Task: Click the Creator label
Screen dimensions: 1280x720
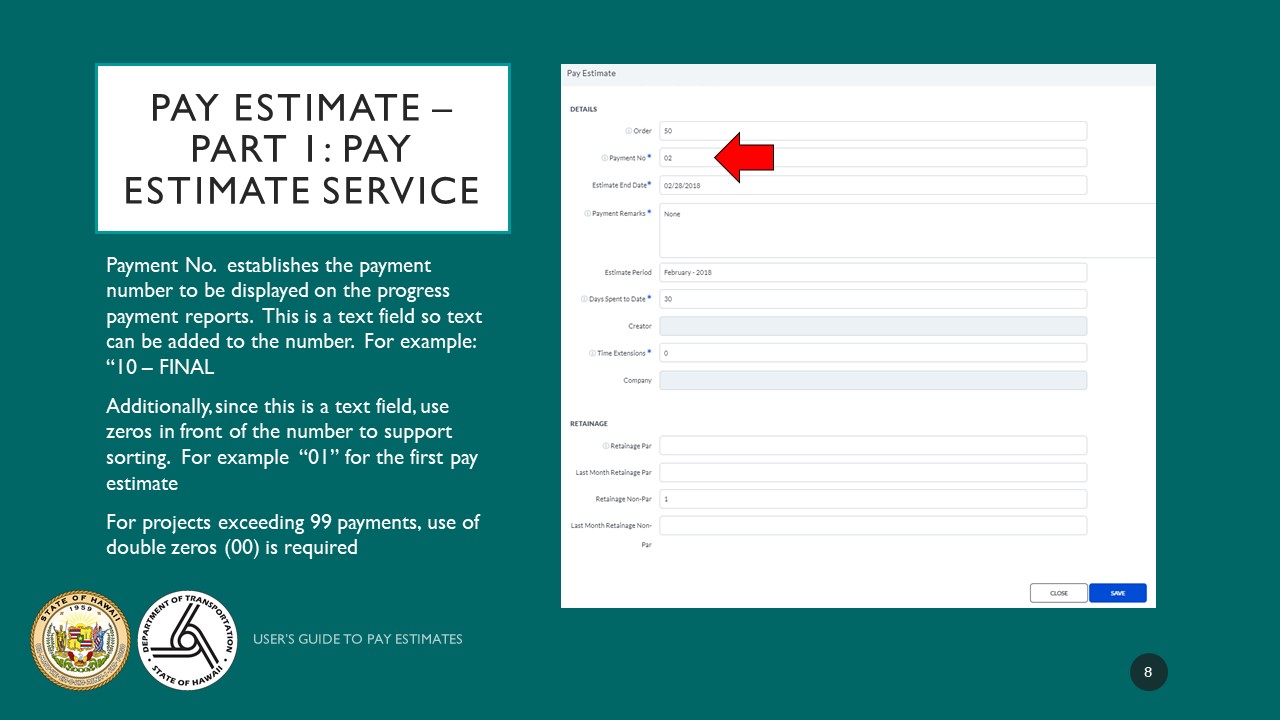Action: [640, 326]
